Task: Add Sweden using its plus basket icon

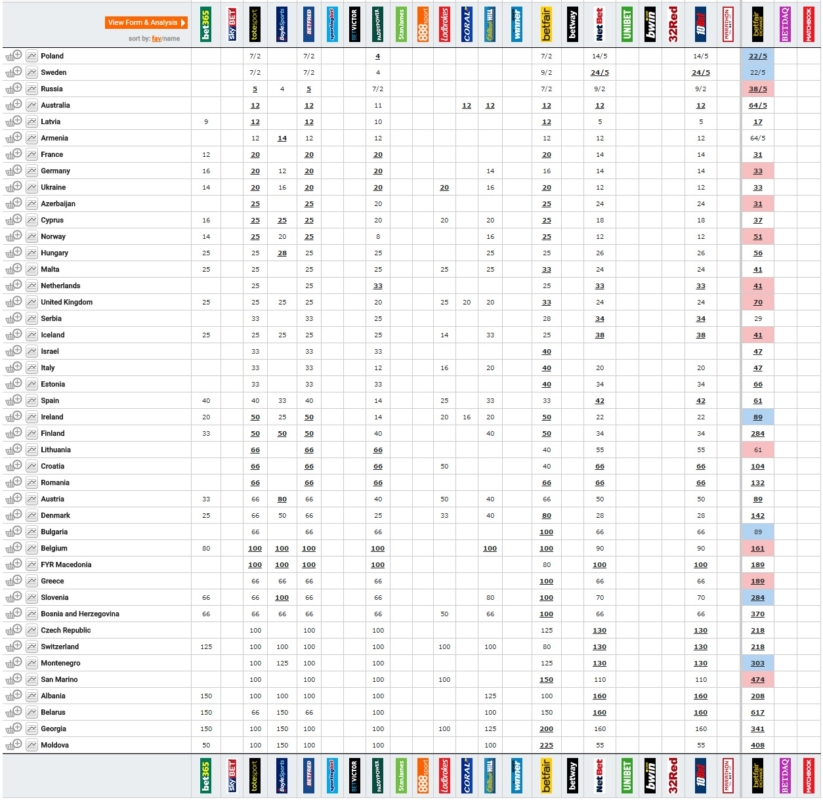Action: click(14, 72)
